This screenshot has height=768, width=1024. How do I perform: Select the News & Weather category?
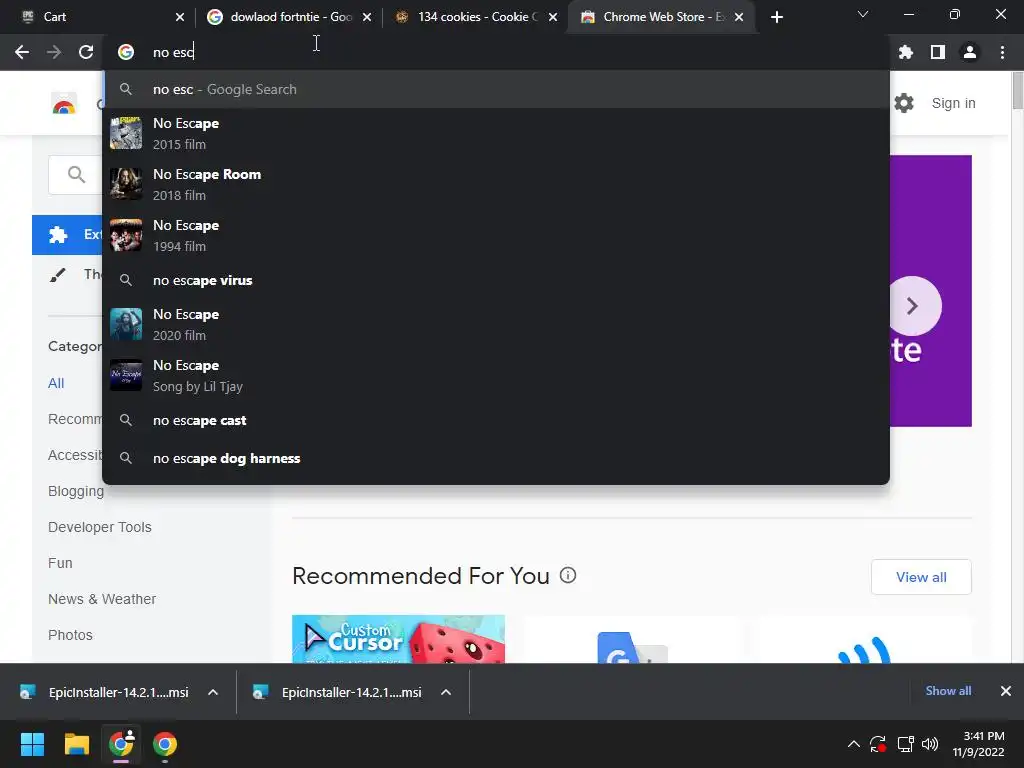click(102, 599)
